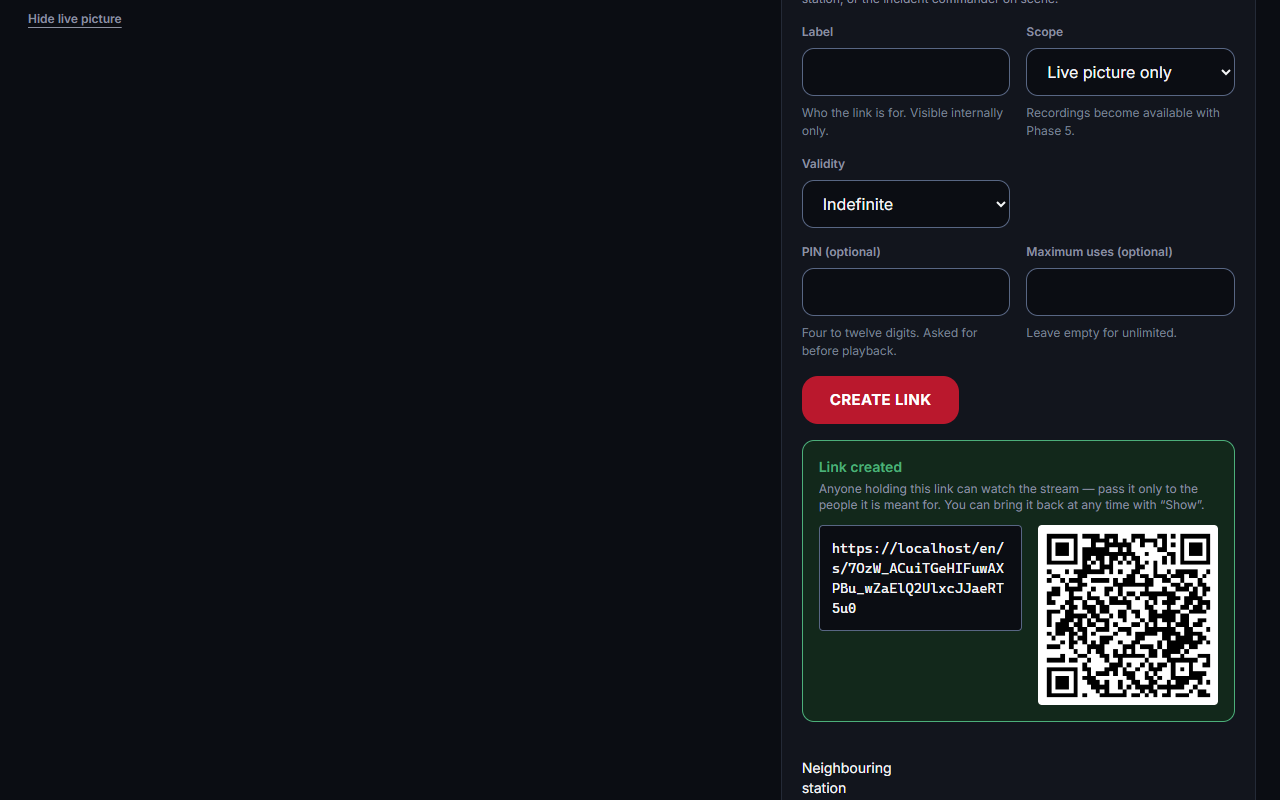Image resolution: width=1280 pixels, height=800 pixels.
Task: Focus the PIN (optional) field
Action: 906,292
